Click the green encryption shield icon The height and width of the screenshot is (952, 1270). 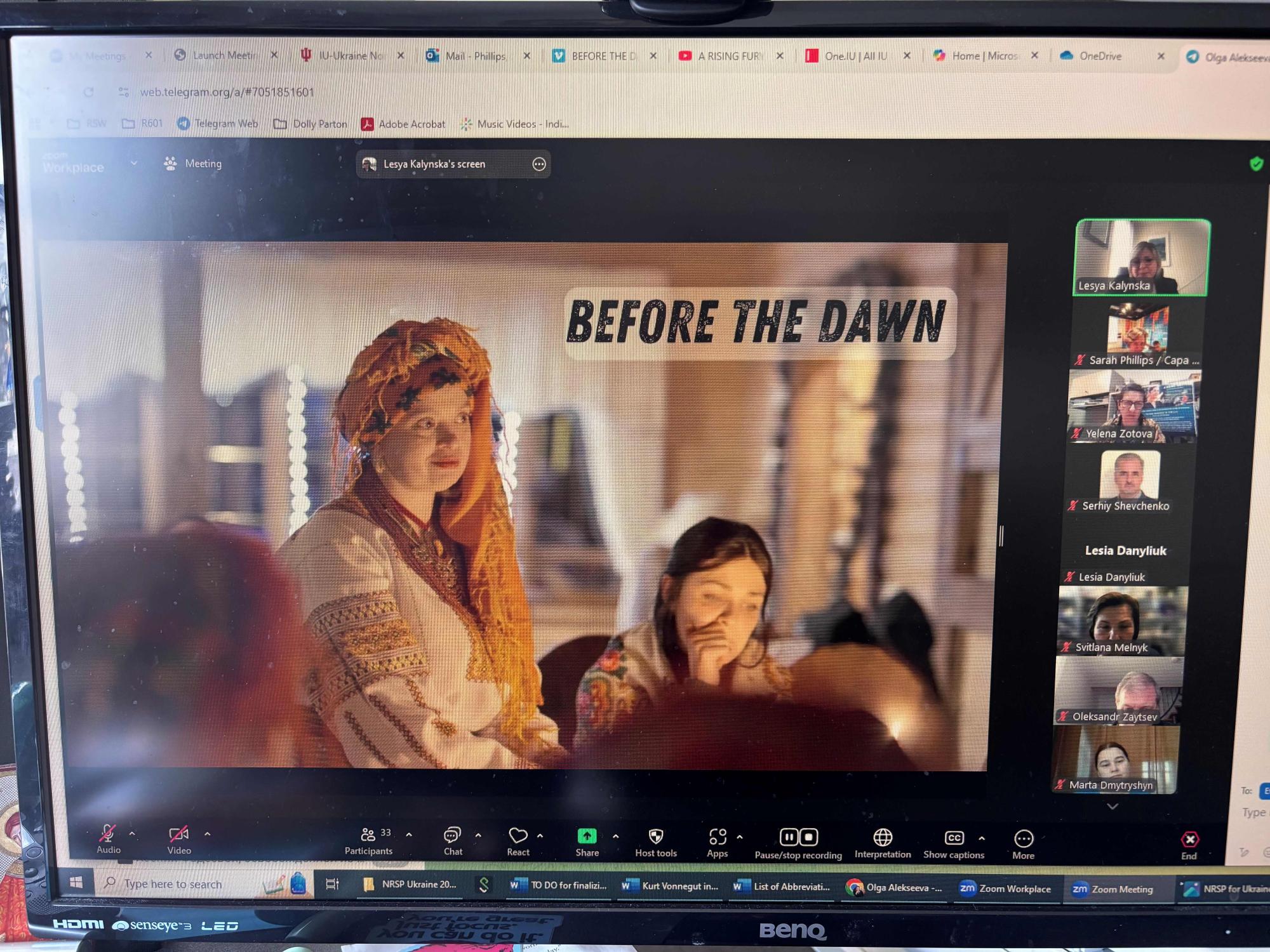point(1256,164)
